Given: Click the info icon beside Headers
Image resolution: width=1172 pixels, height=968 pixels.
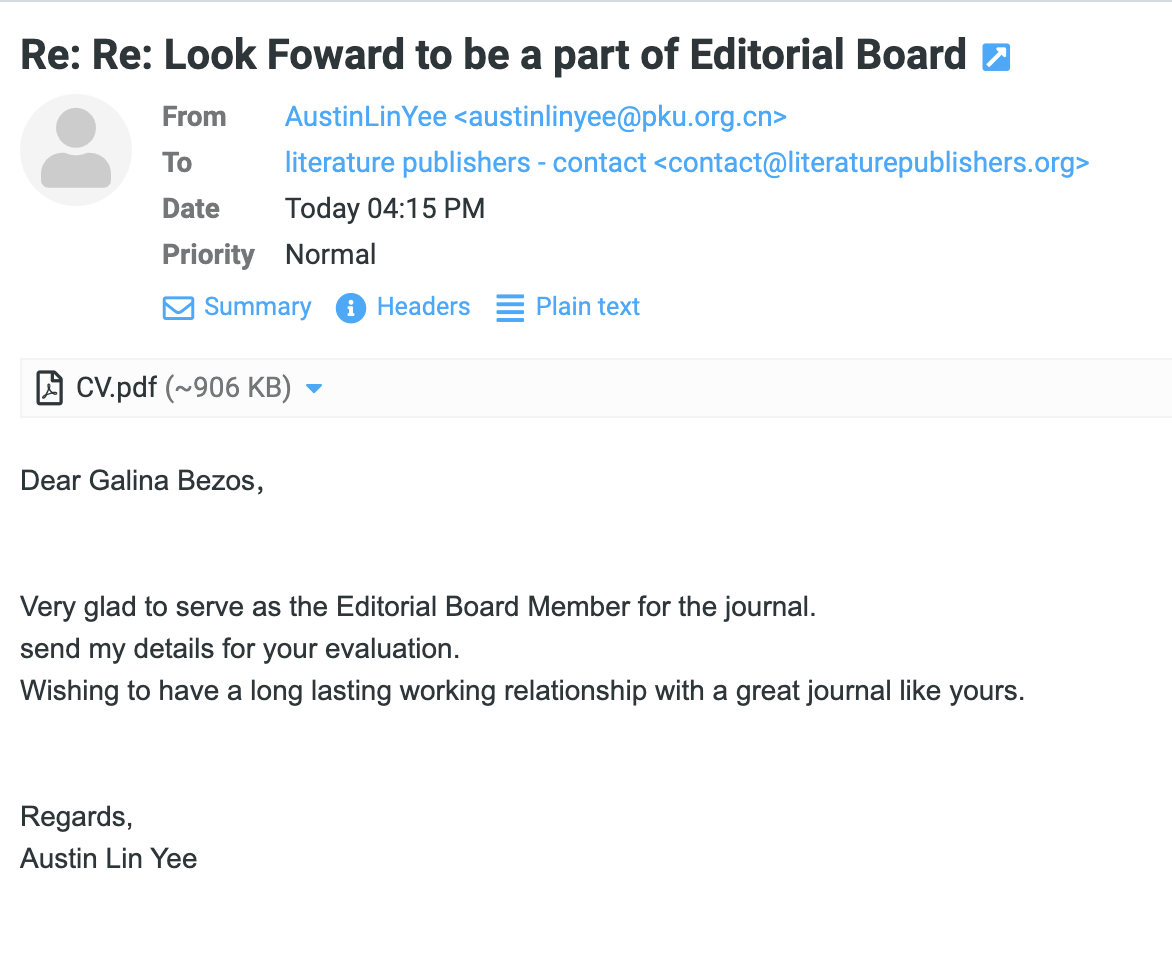Looking at the screenshot, I should 350,308.
